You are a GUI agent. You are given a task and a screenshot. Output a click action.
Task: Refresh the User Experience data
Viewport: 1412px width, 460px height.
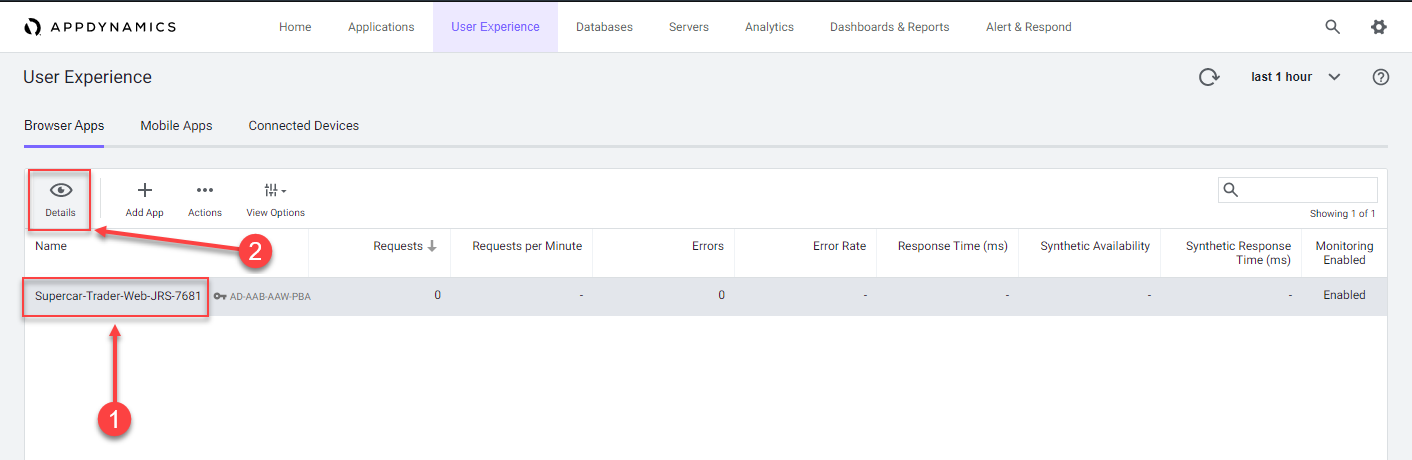pyautogui.click(x=1209, y=77)
